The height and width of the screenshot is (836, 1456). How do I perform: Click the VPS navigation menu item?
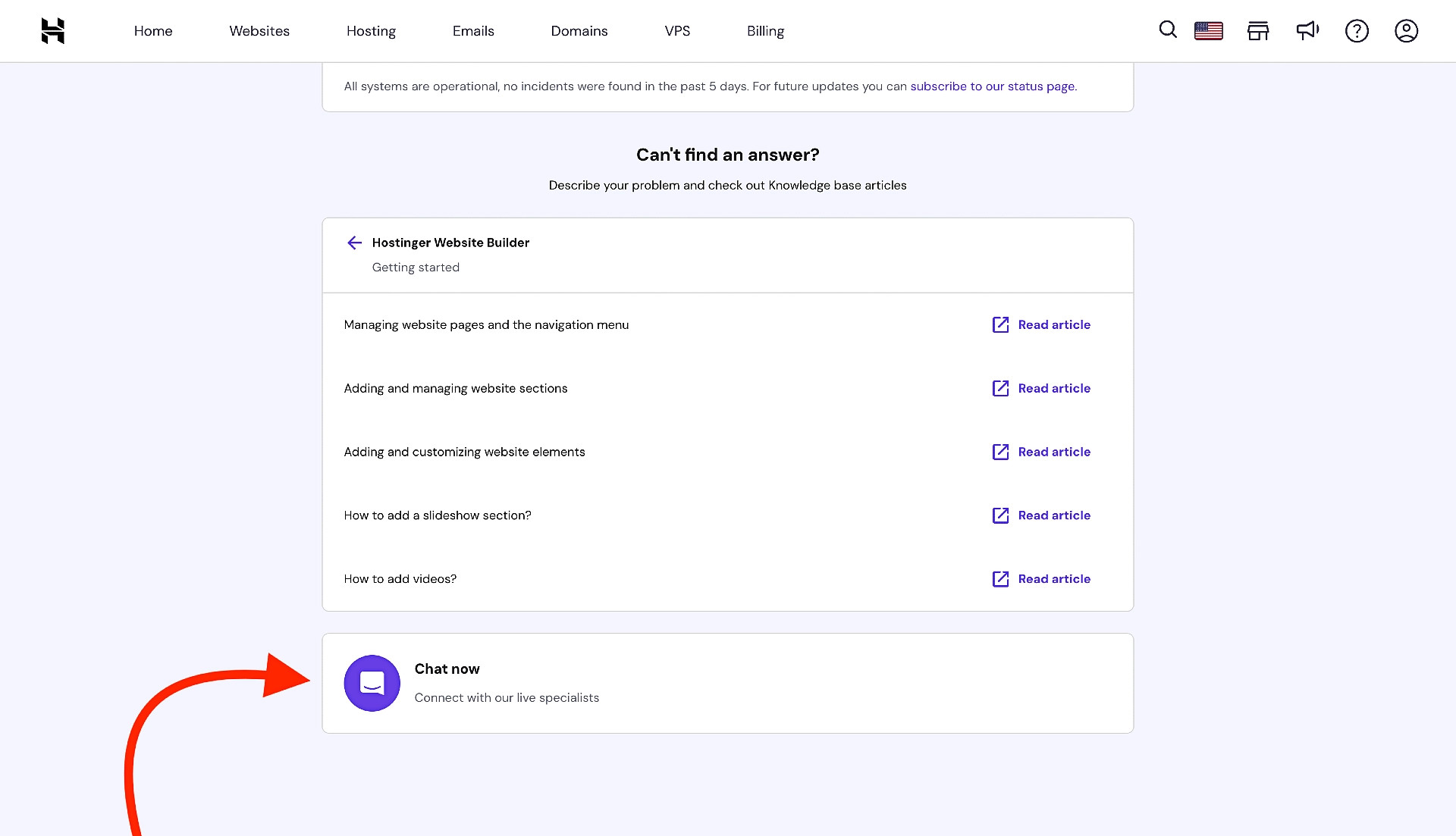(677, 31)
